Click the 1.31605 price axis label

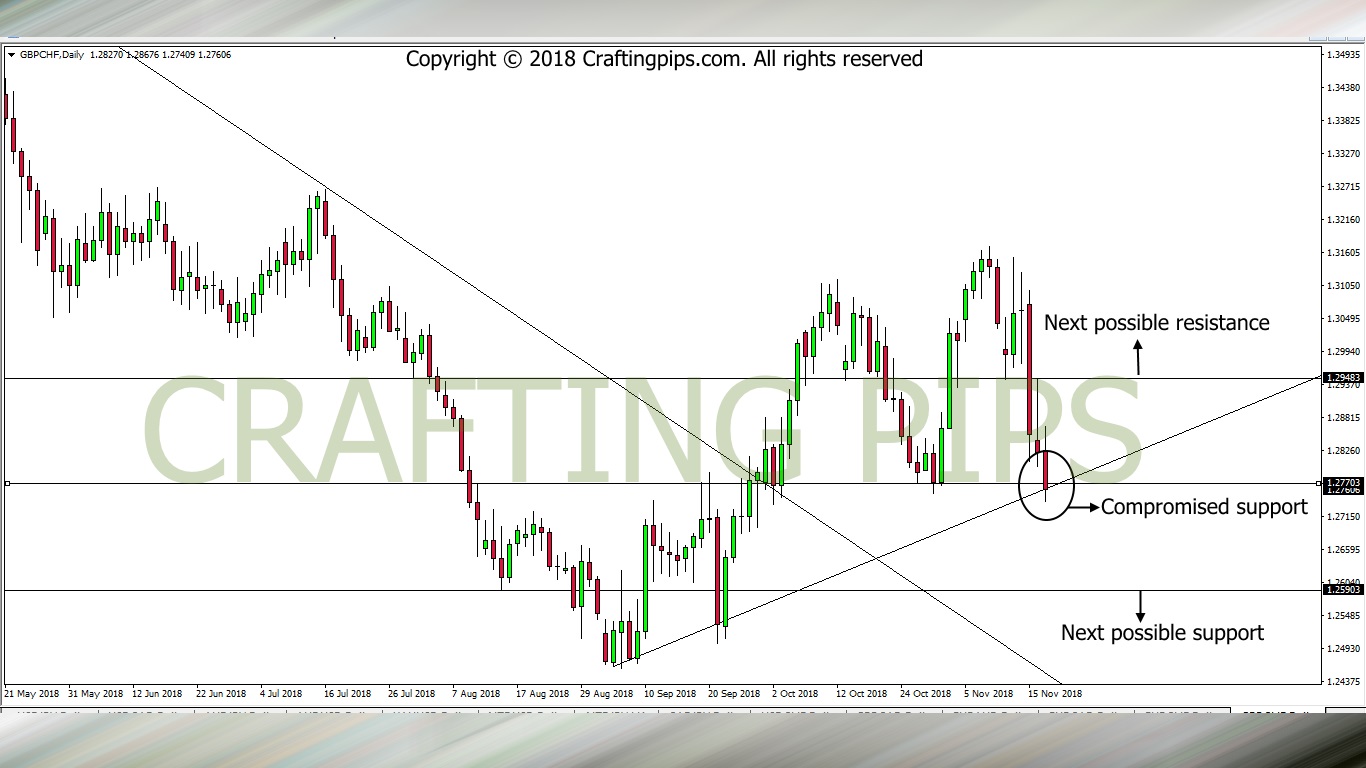click(x=1345, y=253)
